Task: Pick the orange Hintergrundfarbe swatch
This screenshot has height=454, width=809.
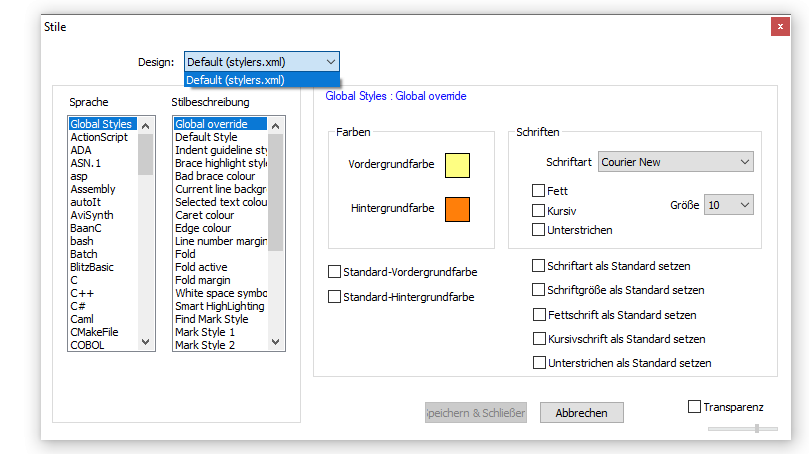Action: tap(457, 209)
